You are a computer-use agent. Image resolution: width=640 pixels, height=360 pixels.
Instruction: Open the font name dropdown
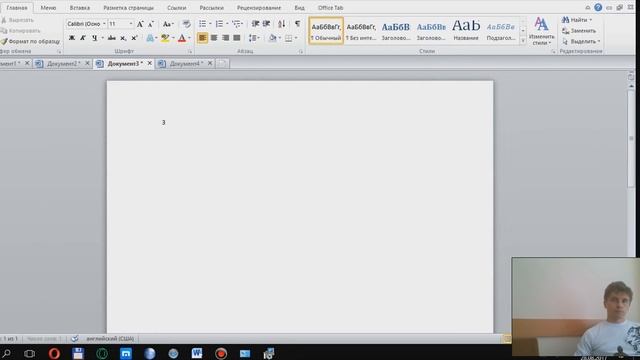click(x=104, y=24)
